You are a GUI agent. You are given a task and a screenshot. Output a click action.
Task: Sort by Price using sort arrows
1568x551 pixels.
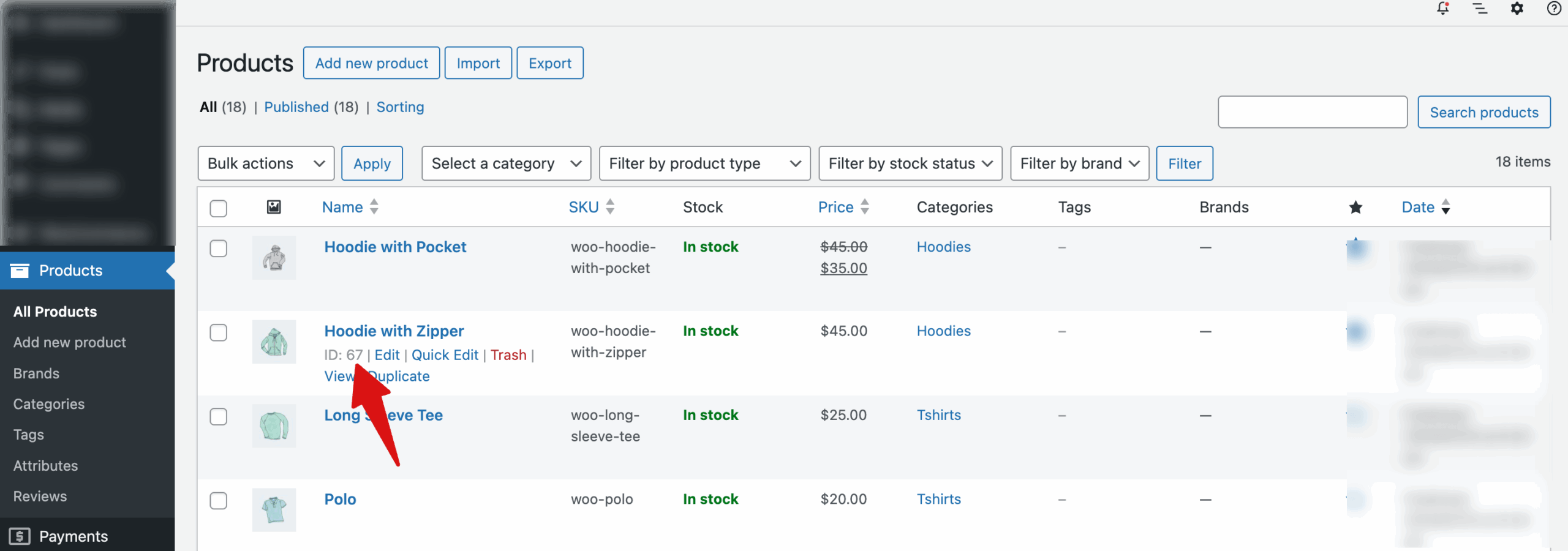coord(864,207)
